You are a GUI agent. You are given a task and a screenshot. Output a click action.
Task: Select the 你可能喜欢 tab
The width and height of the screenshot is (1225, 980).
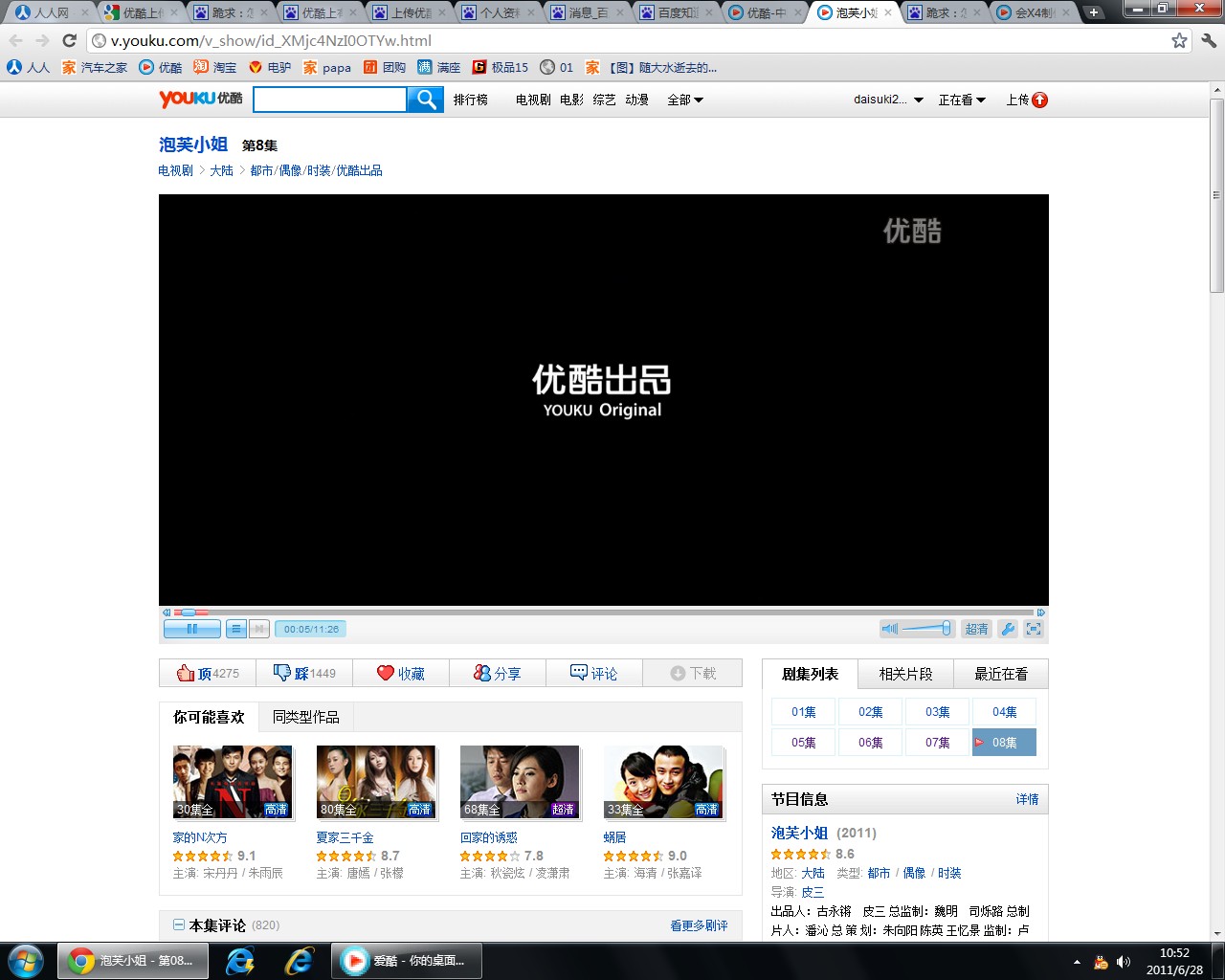[209, 717]
